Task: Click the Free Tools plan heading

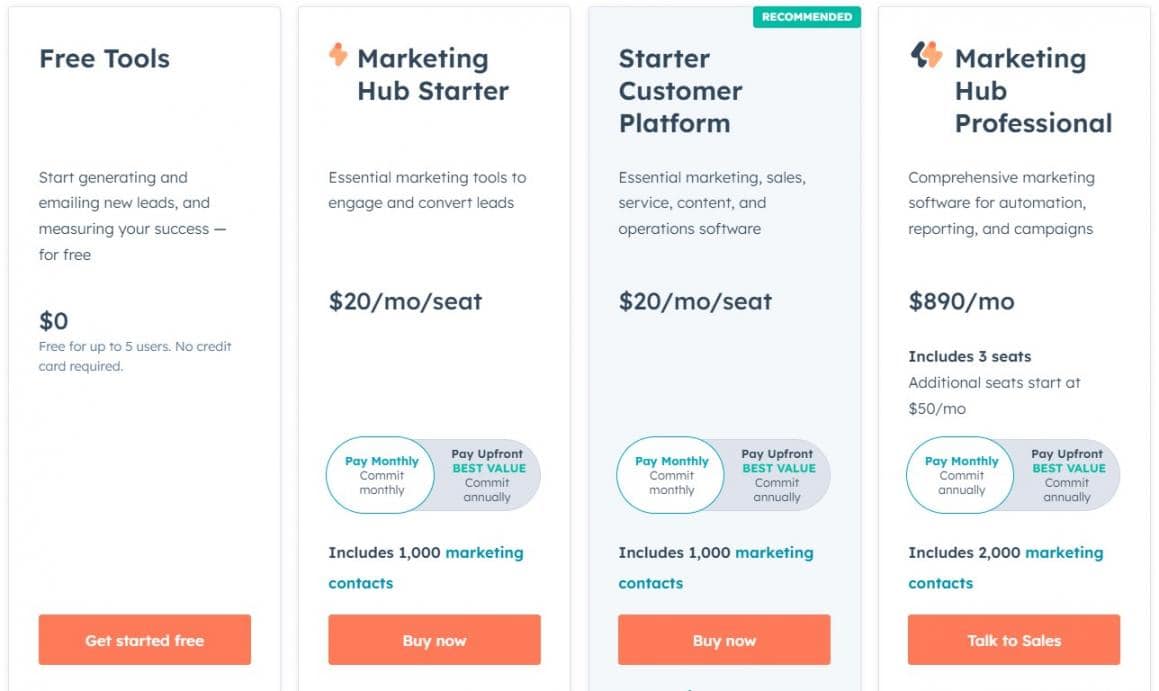Action: (104, 59)
